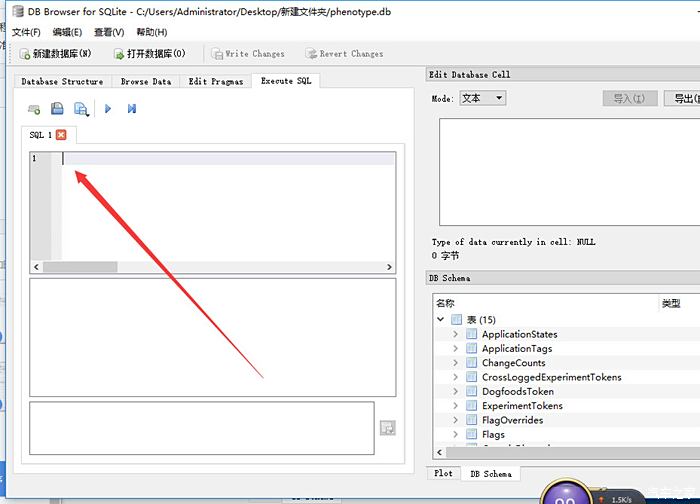700x504 pixels.
Task: Click the save SQL file icon
Action: tap(81, 109)
